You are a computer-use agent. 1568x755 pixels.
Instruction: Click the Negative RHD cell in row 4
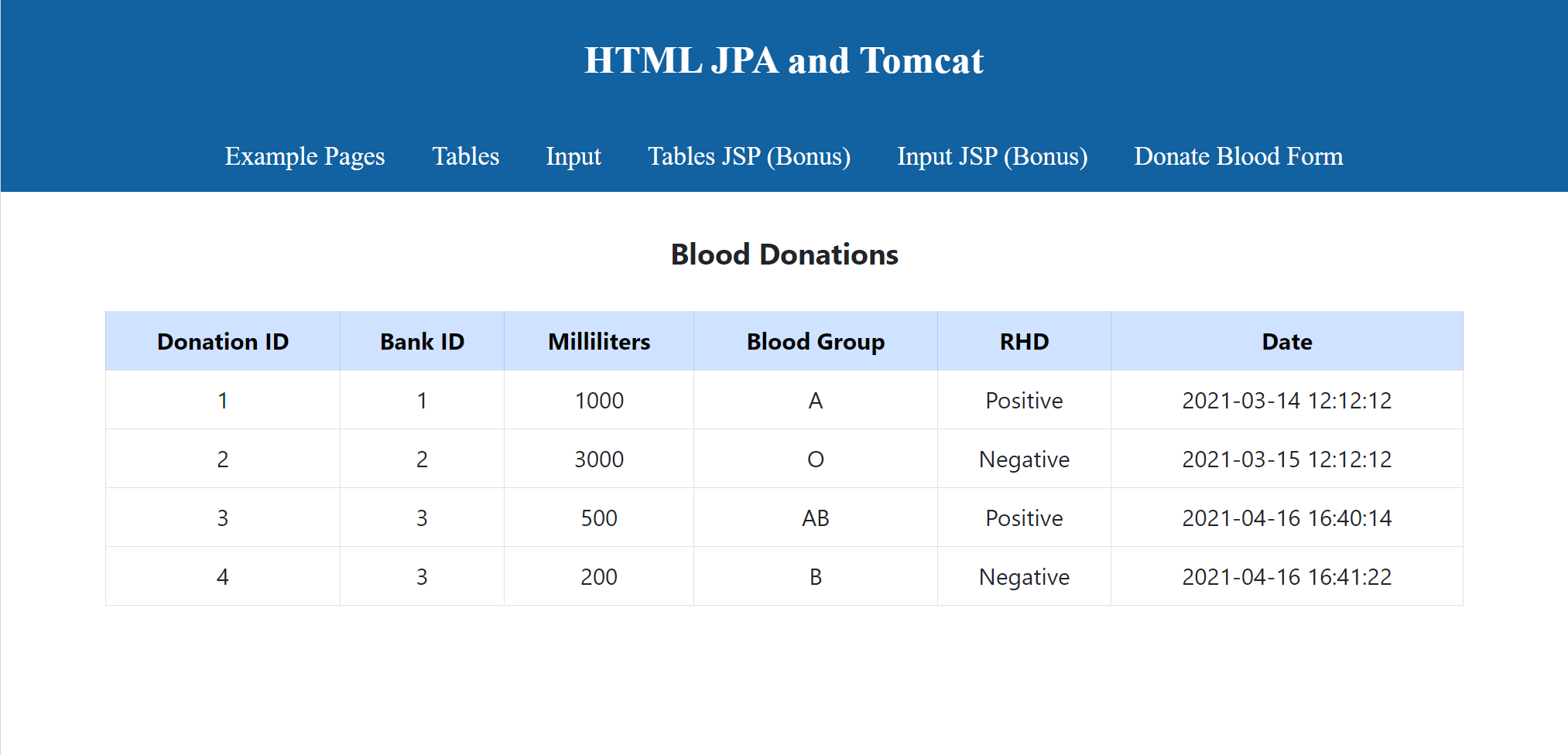[1023, 576]
